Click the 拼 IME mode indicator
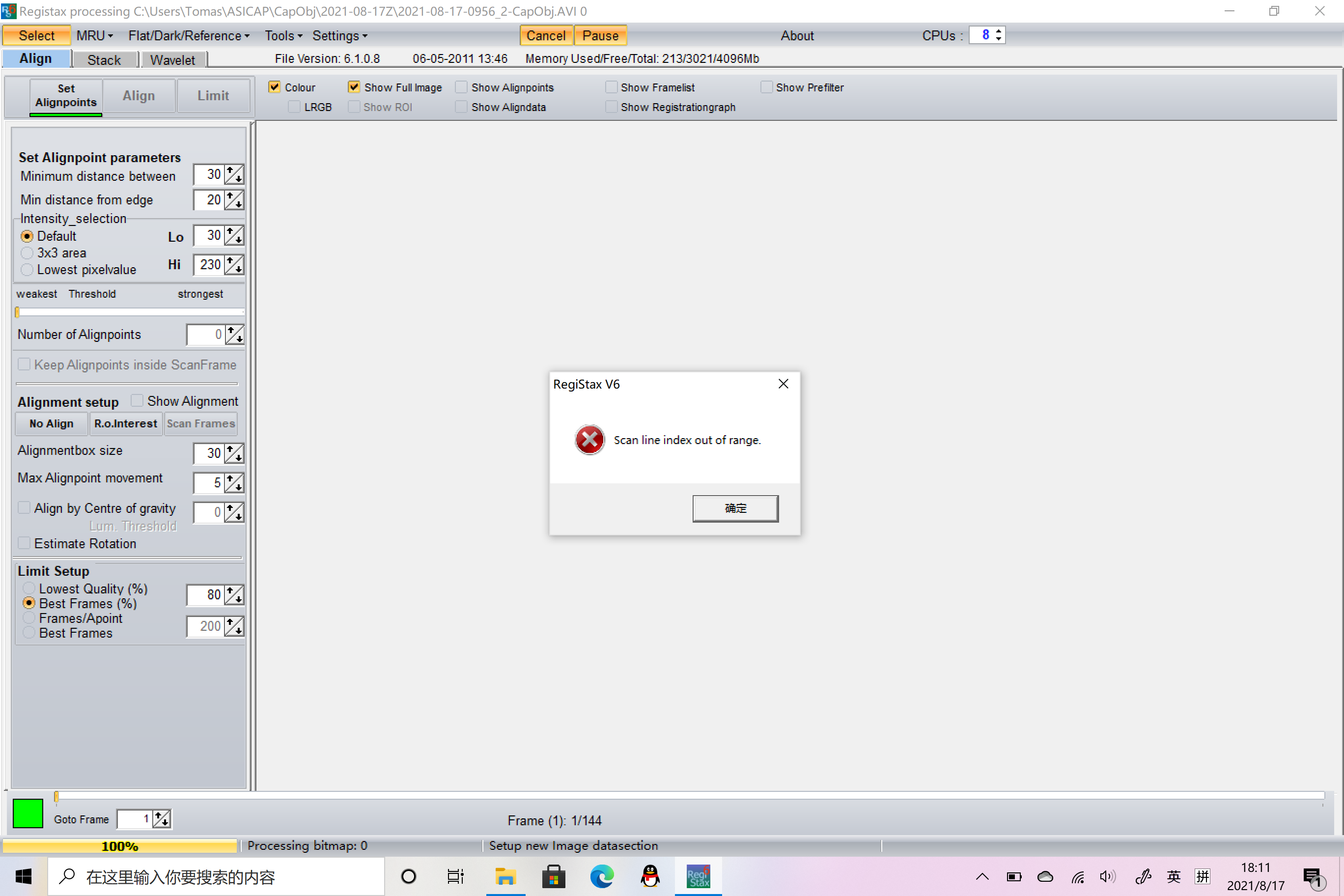The image size is (1344, 896). pyautogui.click(x=1203, y=876)
